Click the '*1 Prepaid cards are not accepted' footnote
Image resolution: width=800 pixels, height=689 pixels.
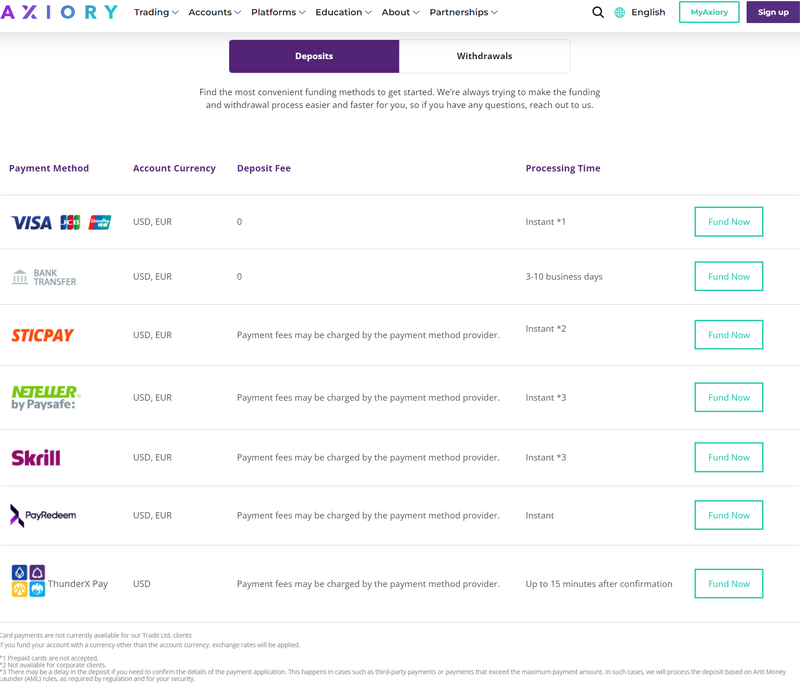pyautogui.click(x=49, y=658)
